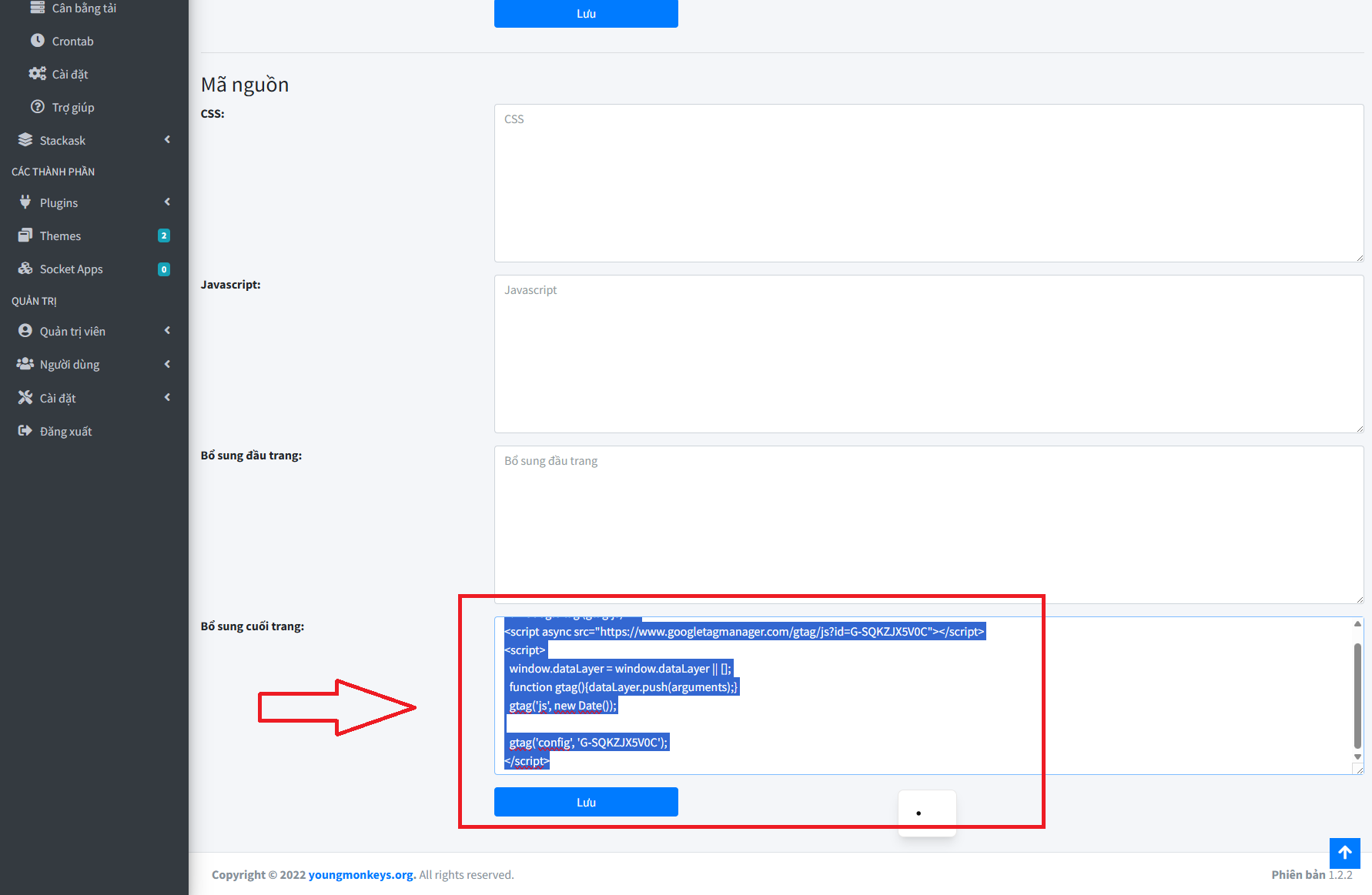Click the Stackask layers icon

tap(25, 140)
